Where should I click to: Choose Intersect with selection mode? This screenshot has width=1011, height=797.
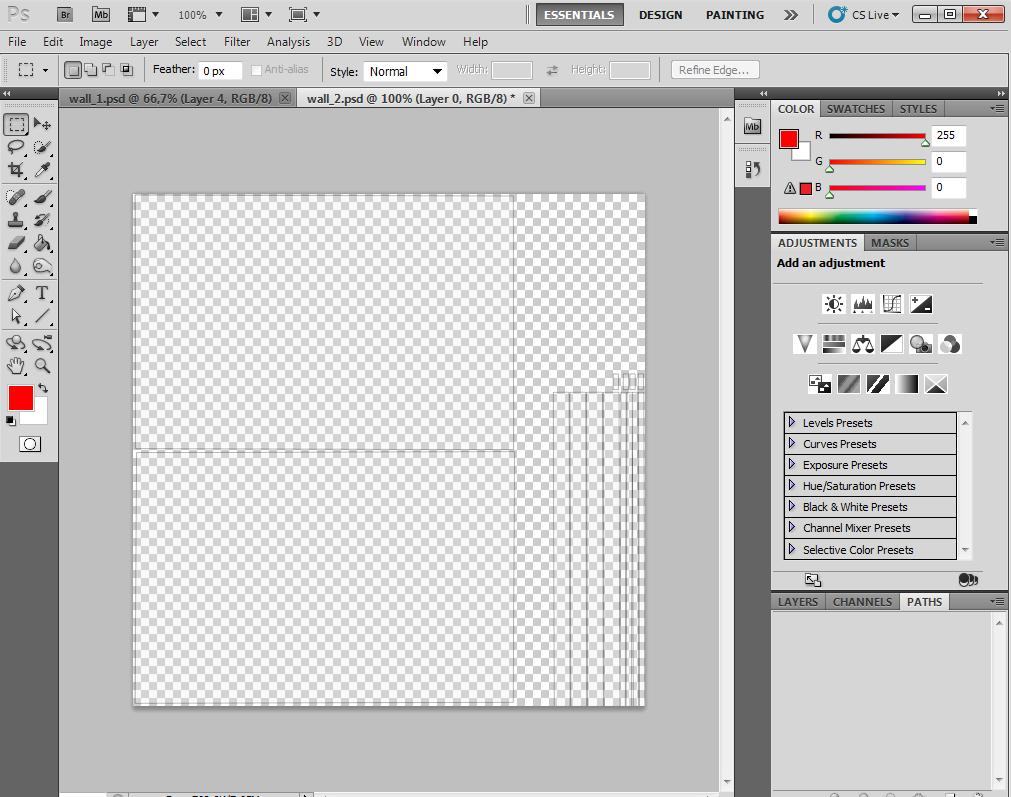(x=126, y=70)
